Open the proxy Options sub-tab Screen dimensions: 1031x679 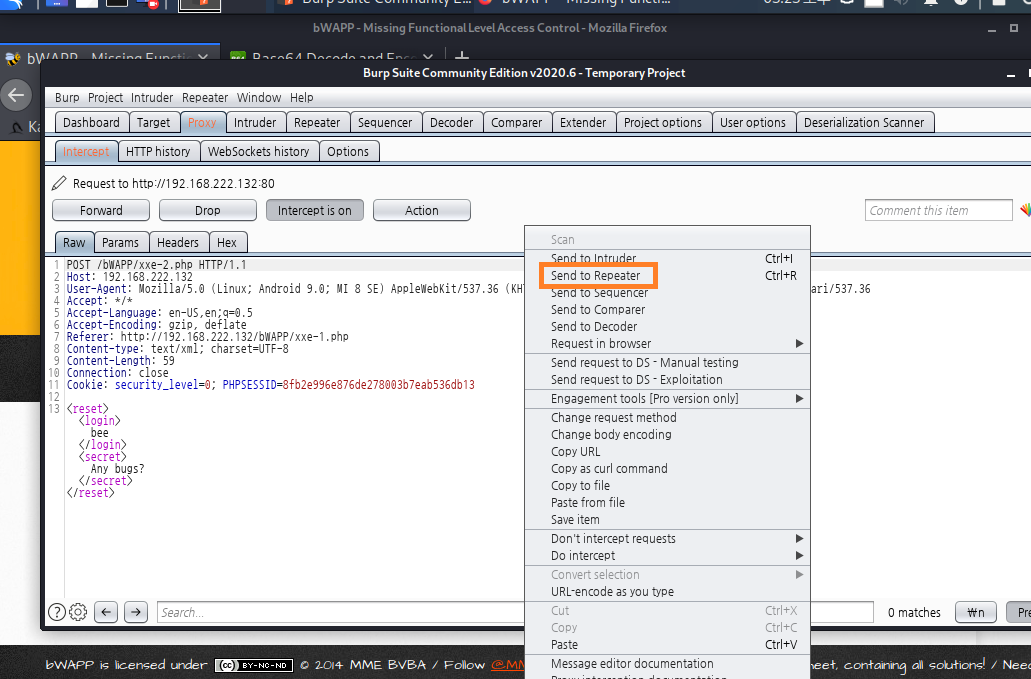(x=348, y=151)
